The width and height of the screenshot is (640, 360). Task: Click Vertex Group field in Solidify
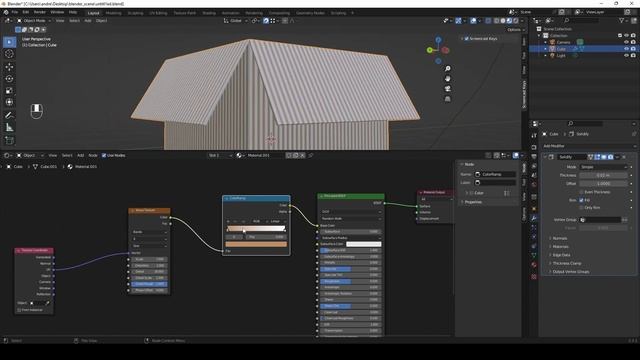click(600, 220)
